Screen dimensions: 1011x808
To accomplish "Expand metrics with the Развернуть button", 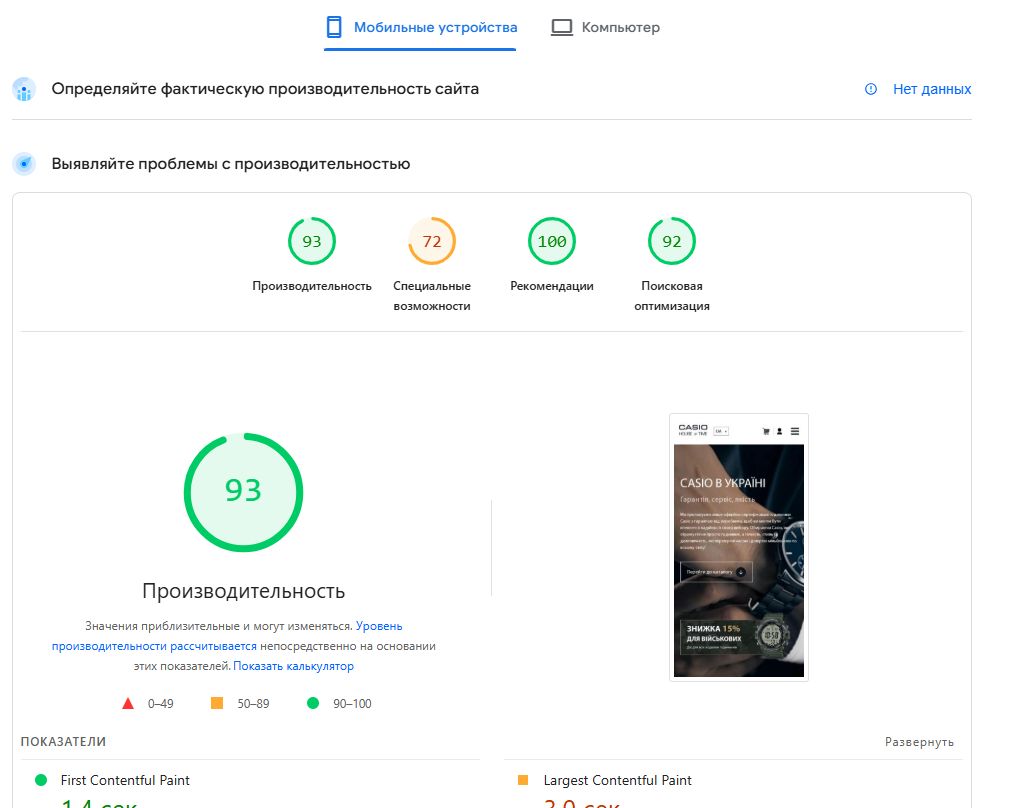I will 919,742.
